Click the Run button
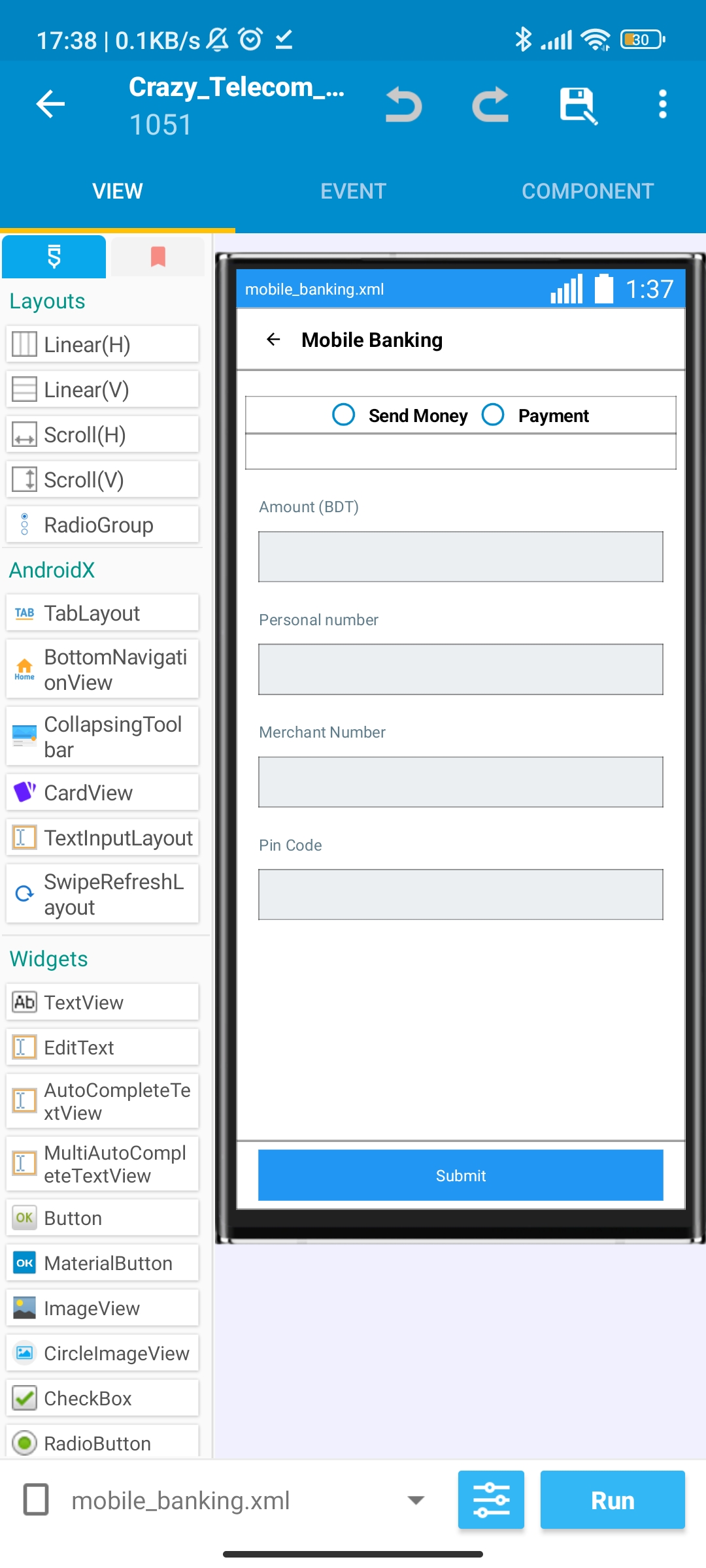This screenshot has height=1568, width=706. pyautogui.click(x=613, y=1499)
